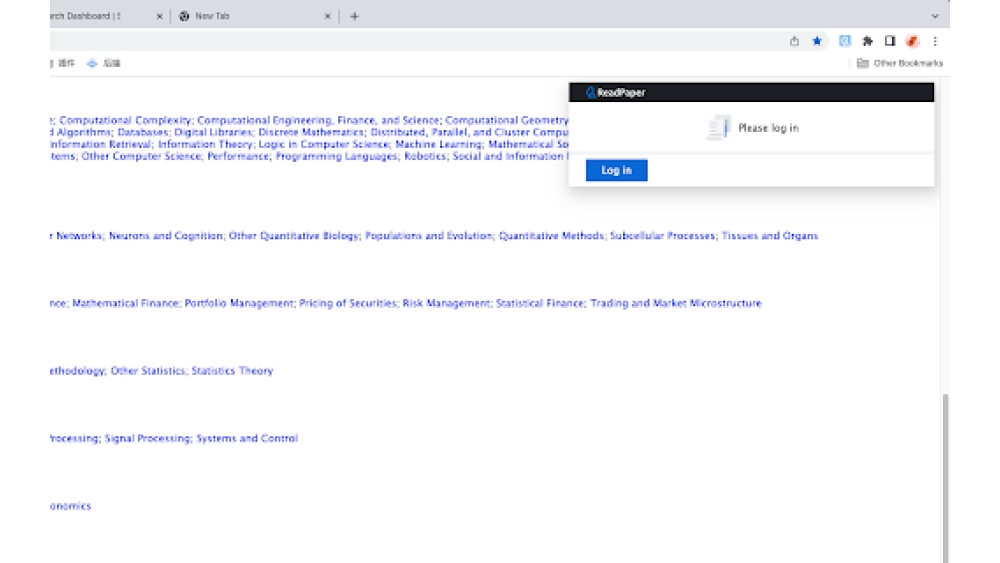The image size is (1000, 563).
Task: Click the profile avatar icon
Action: [x=913, y=41]
